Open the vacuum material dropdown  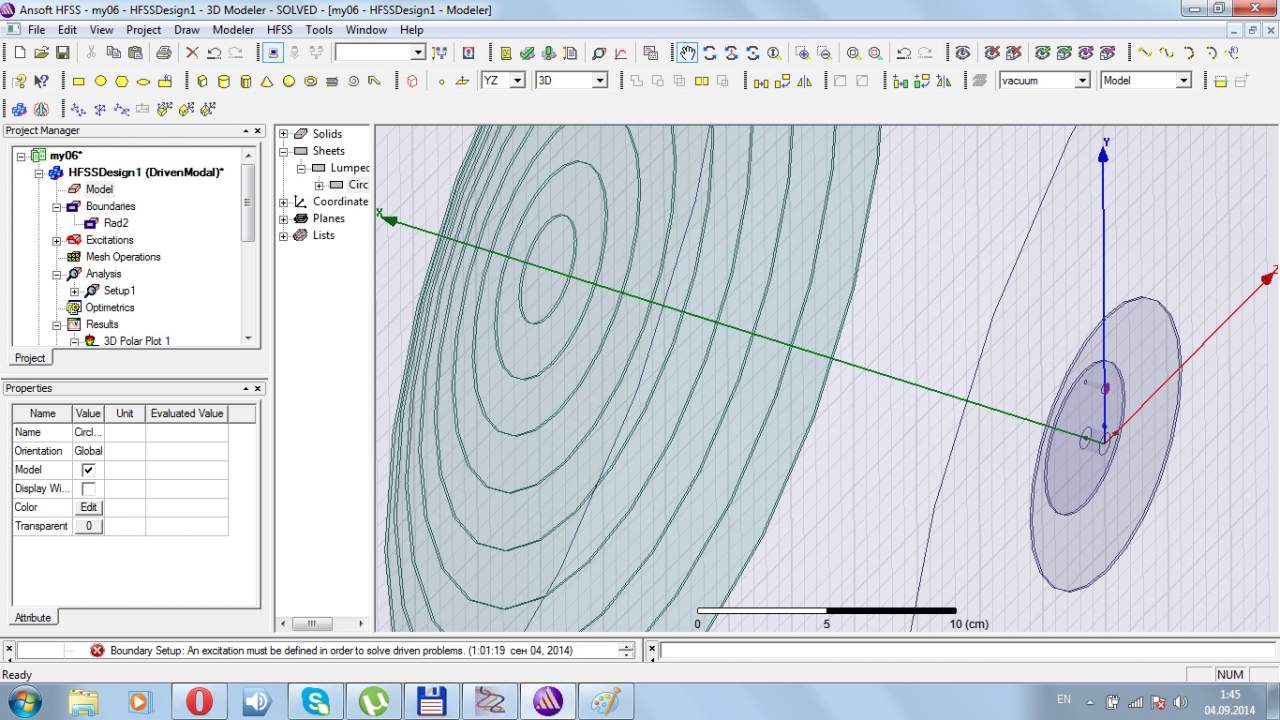point(1082,81)
